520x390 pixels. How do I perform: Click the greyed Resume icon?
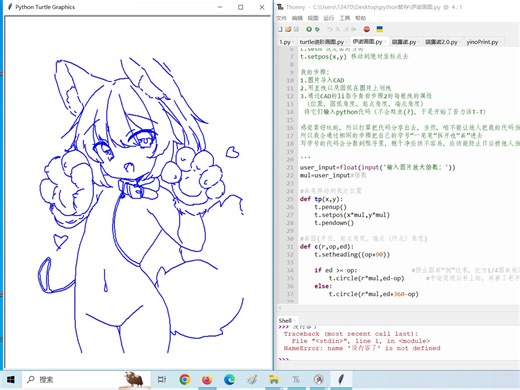354,29
